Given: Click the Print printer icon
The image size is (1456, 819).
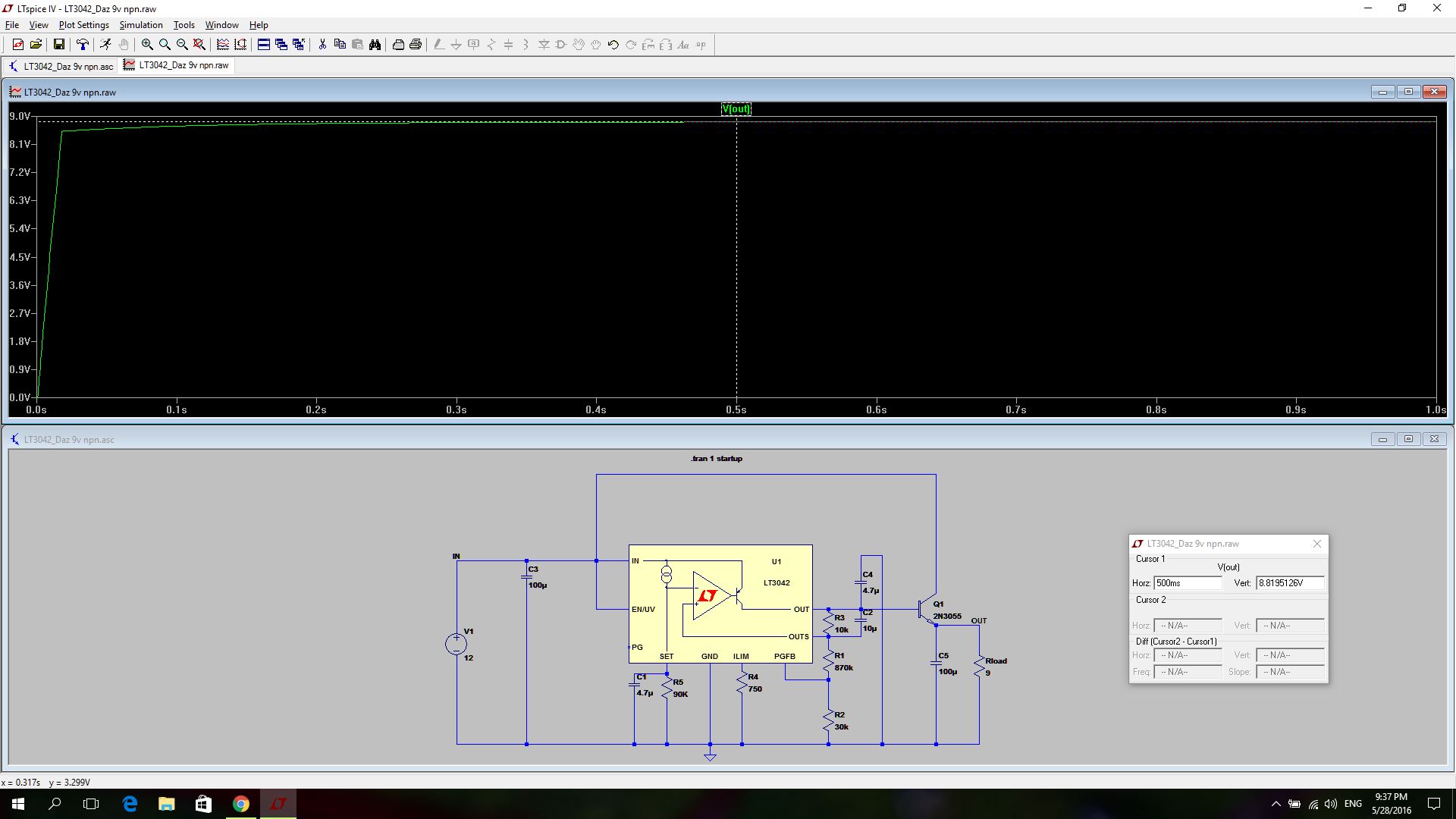Looking at the screenshot, I should click(x=416, y=45).
